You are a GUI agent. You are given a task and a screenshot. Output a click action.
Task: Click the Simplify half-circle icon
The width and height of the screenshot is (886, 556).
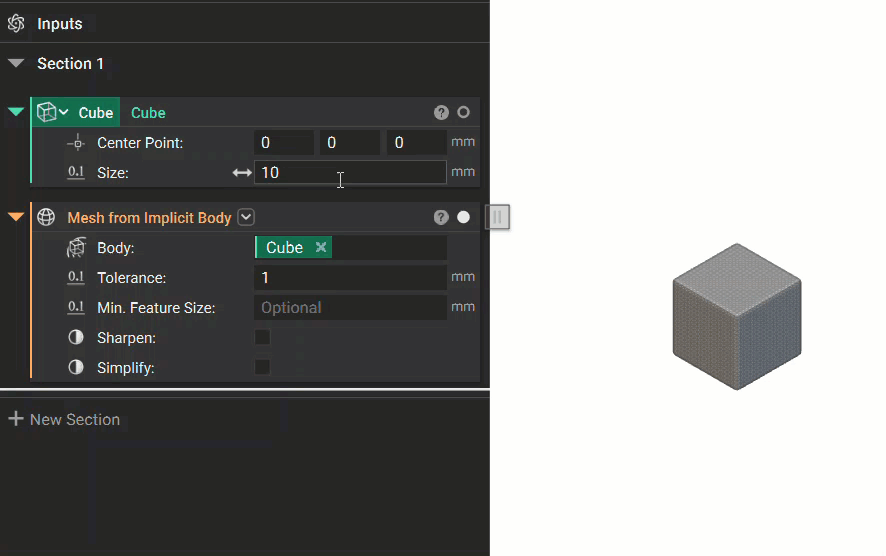pos(76,367)
